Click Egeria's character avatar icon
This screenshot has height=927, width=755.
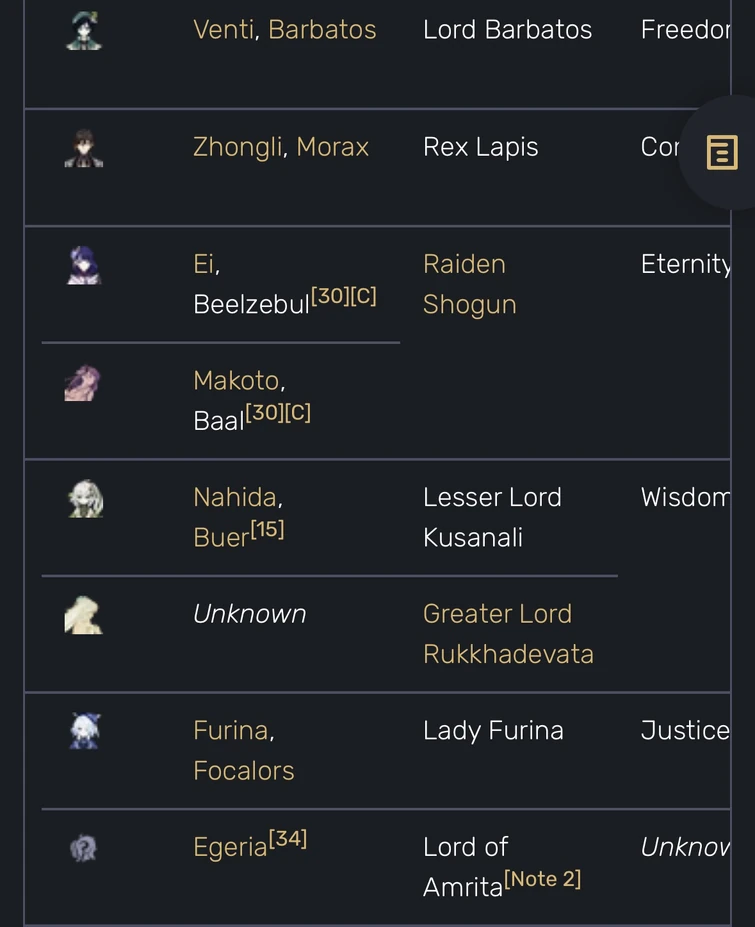click(x=85, y=847)
